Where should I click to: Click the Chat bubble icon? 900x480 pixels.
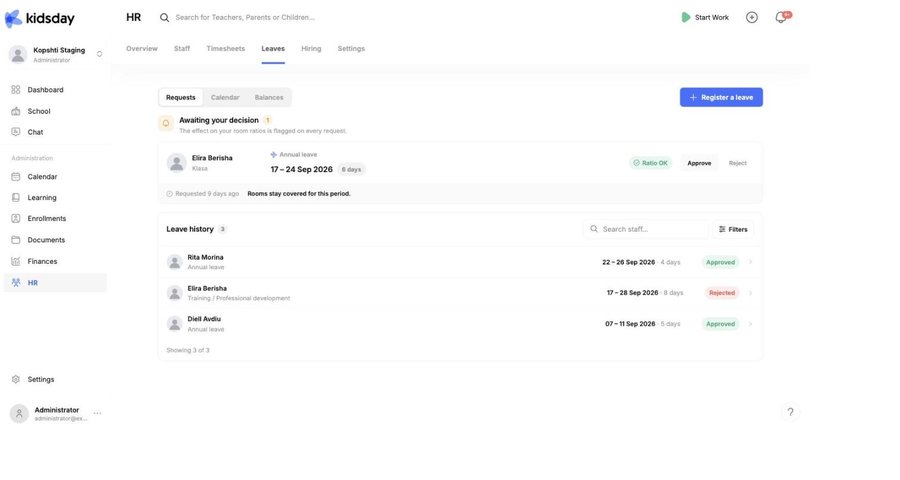point(15,131)
